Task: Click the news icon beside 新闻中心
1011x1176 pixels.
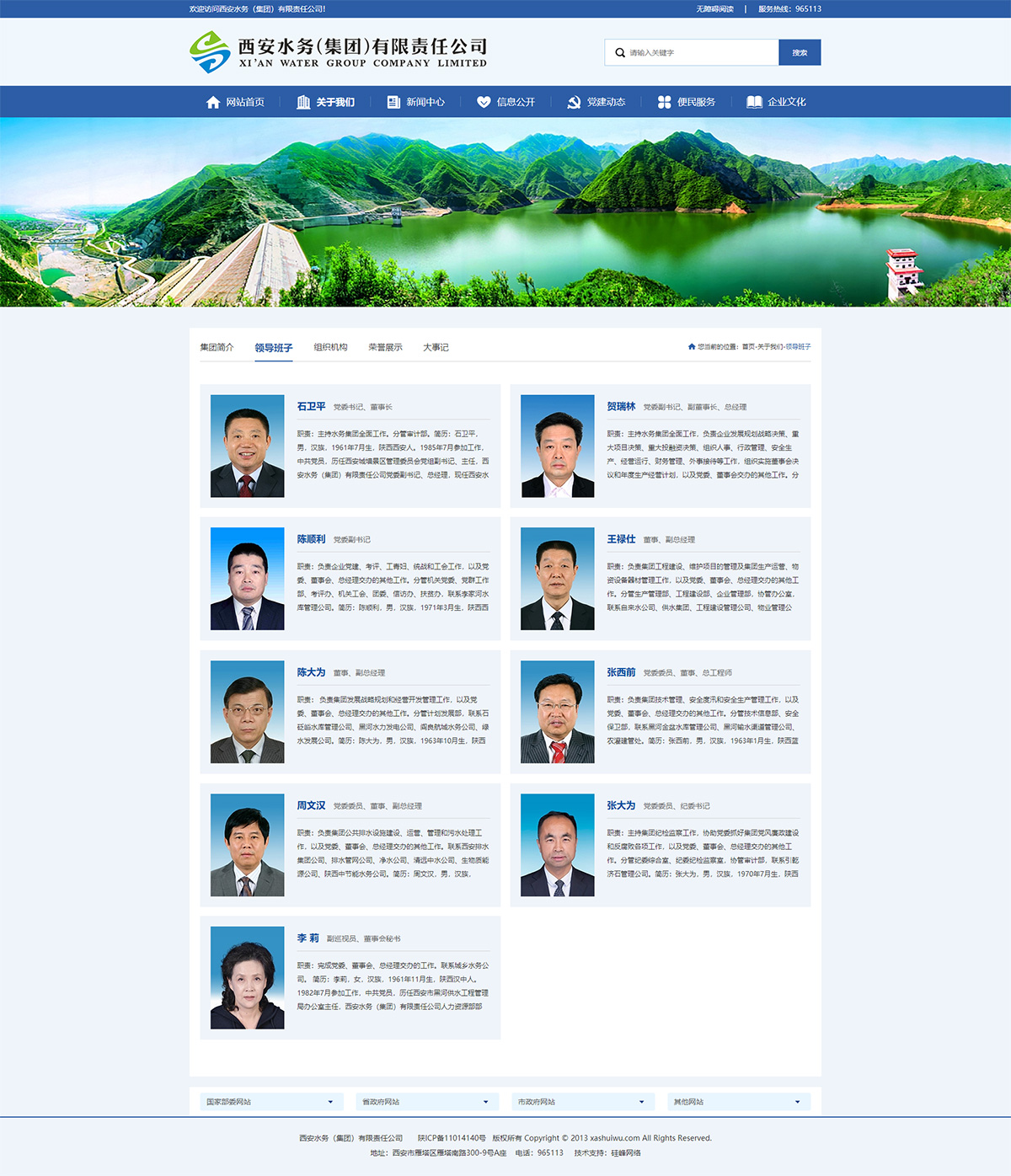Action: coord(393,102)
